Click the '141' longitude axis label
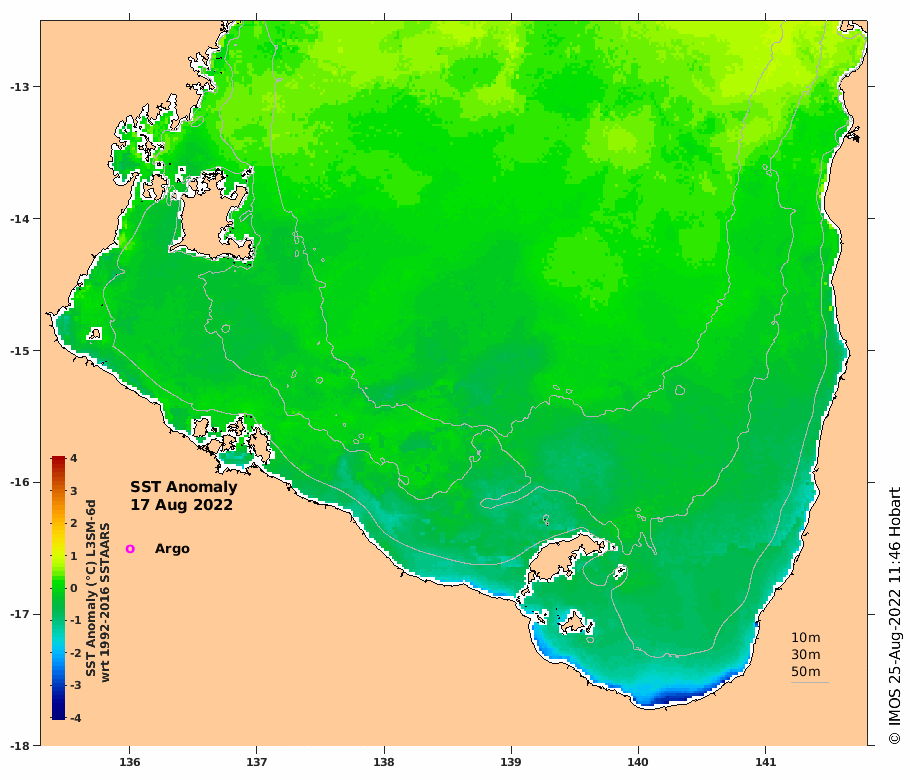 tap(765, 762)
